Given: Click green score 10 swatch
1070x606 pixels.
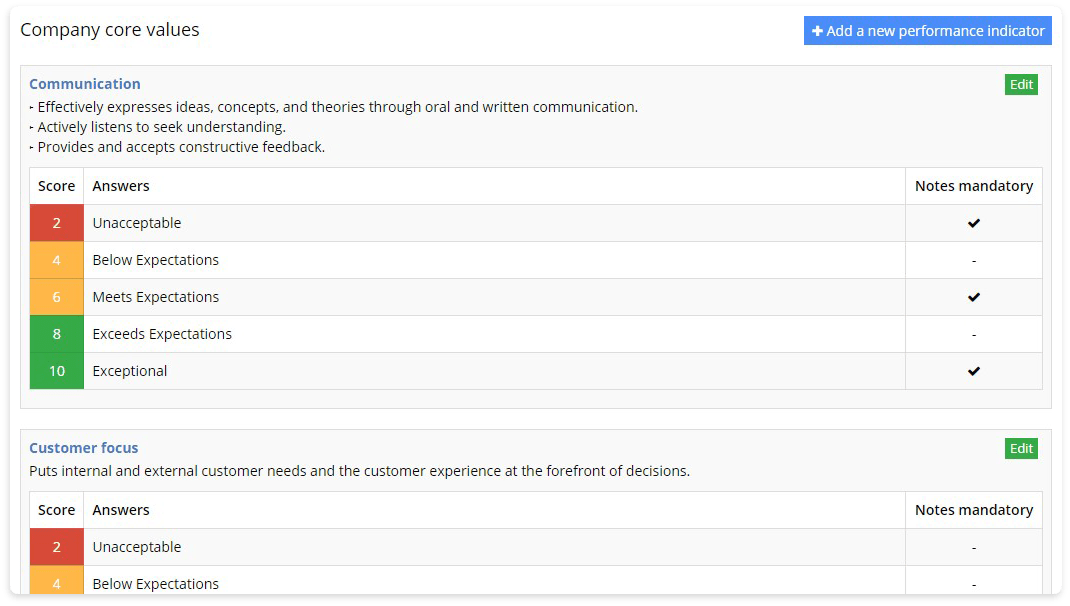Looking at the screenshot, I should tap(57, 371).
